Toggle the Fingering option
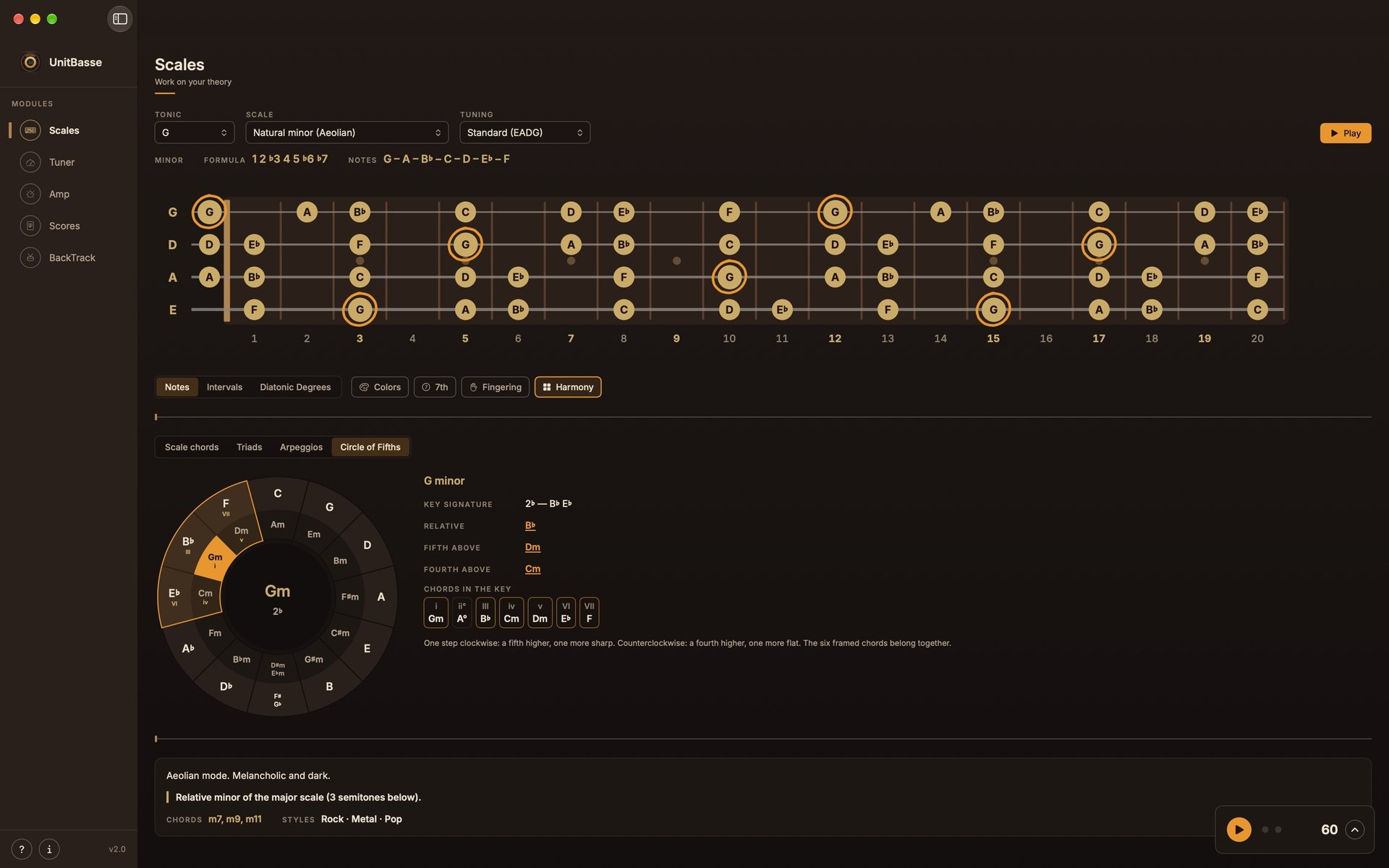This screenshot has height=868, width=1389. (496, 387)
